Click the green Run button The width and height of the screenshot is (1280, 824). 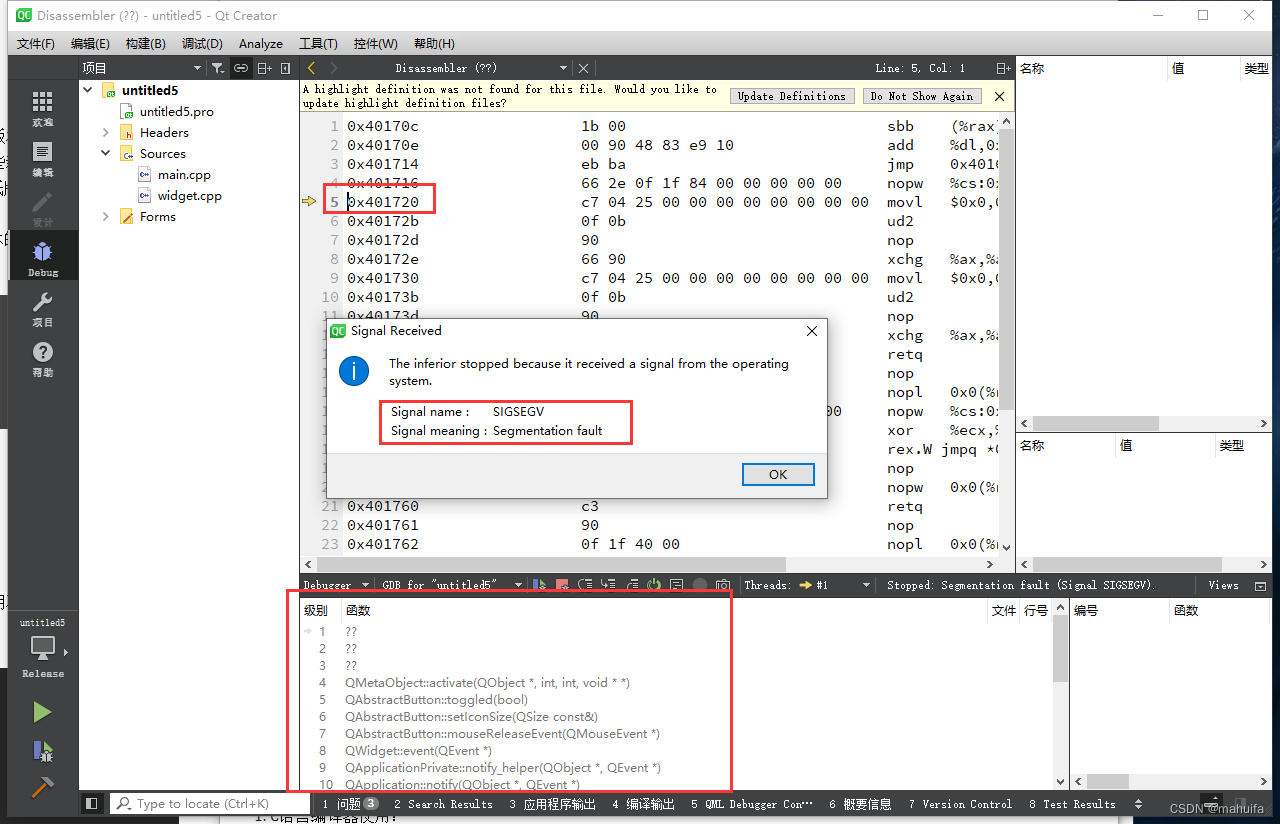[42, 712]
